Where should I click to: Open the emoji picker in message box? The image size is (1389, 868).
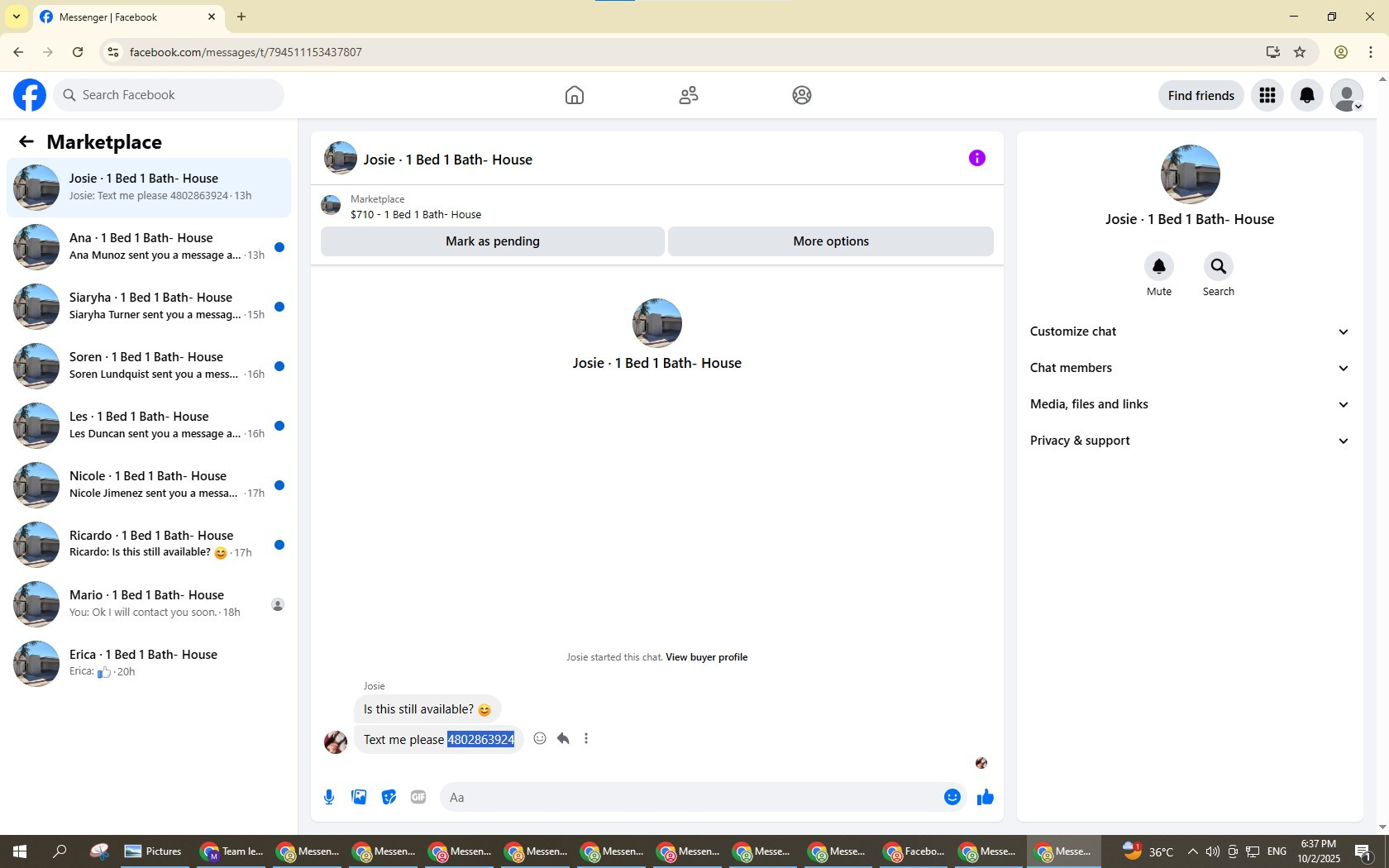pyautogui.click(x=952, y=797)
